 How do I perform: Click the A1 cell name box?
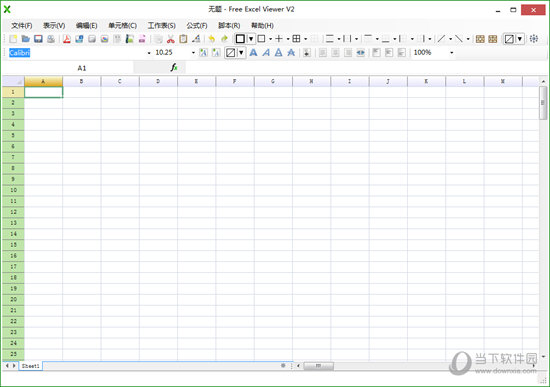pos(68,68)
